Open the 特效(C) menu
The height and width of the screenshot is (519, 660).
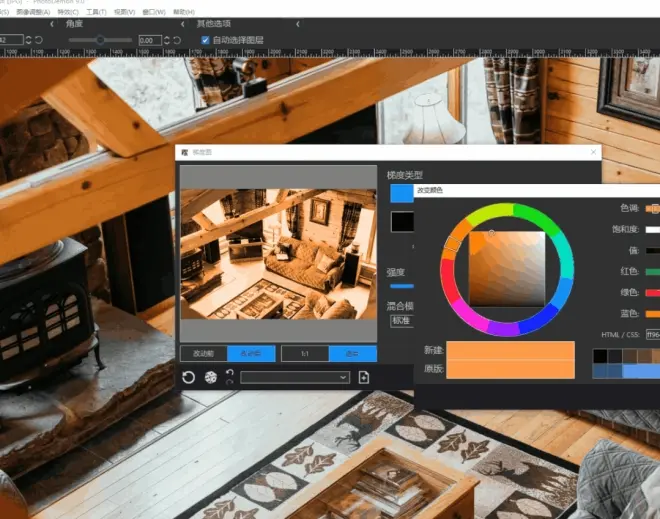click(68, 12)
